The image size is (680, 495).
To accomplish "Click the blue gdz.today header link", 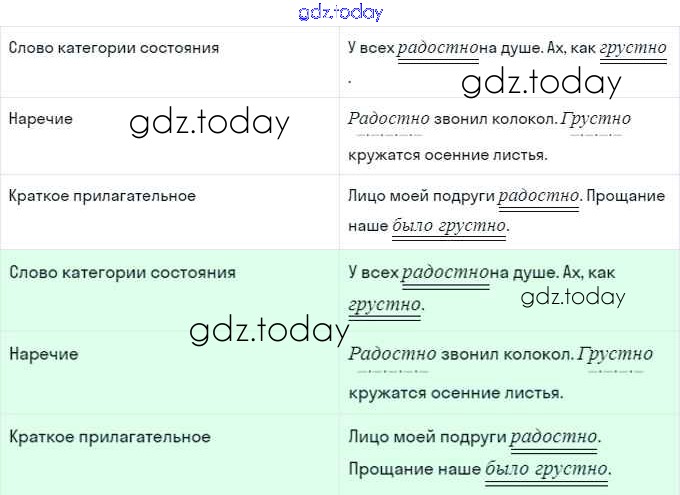I will click(340, 13).
